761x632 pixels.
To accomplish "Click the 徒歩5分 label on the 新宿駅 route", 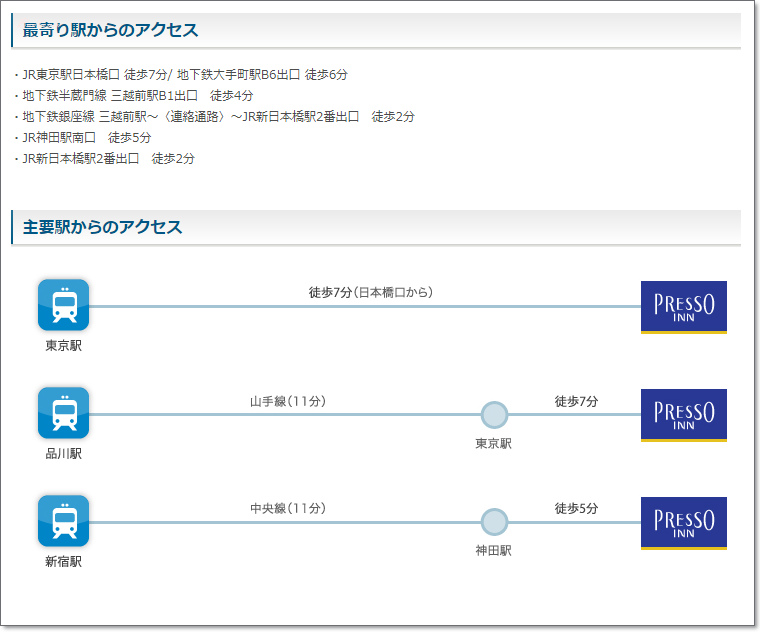I will [x=576, y=508].
